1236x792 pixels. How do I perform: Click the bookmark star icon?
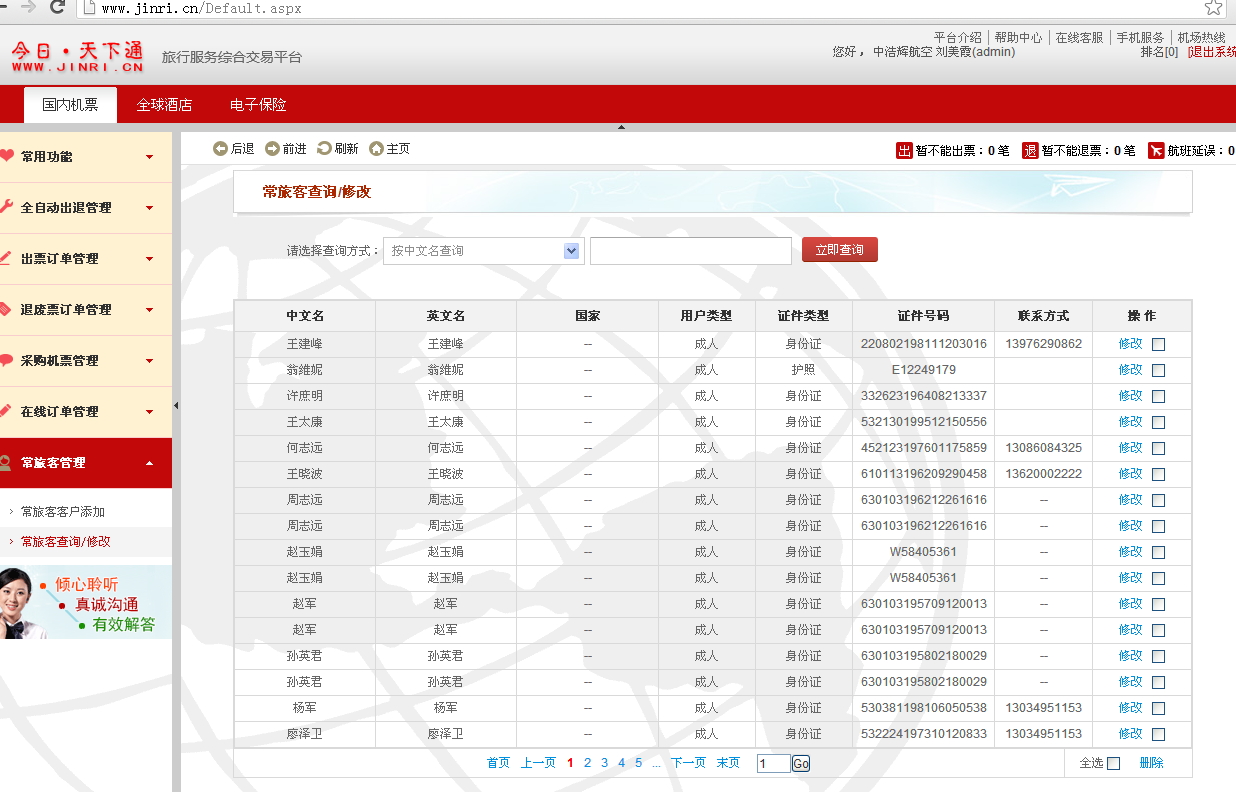1213,8
